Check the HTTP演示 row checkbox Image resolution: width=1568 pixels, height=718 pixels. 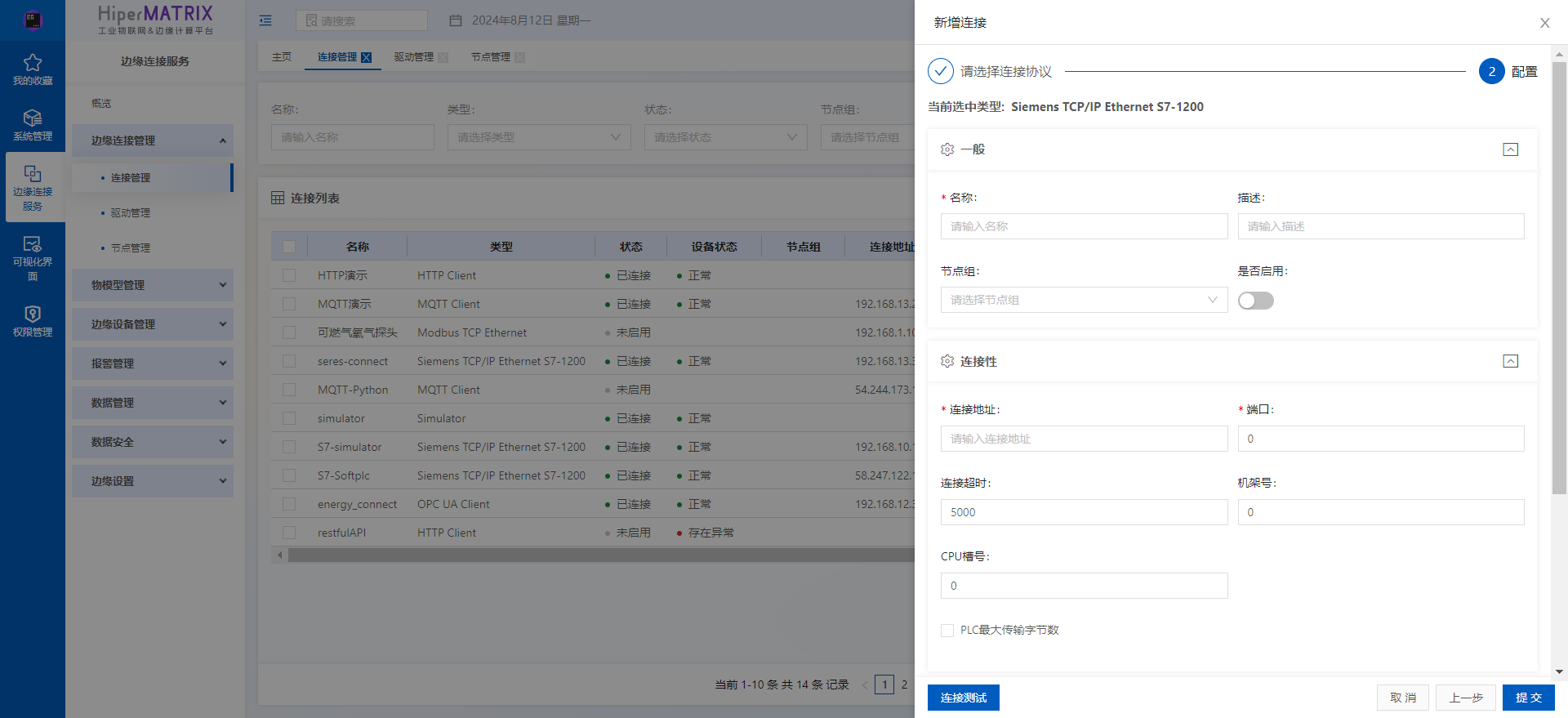[289, 275]
